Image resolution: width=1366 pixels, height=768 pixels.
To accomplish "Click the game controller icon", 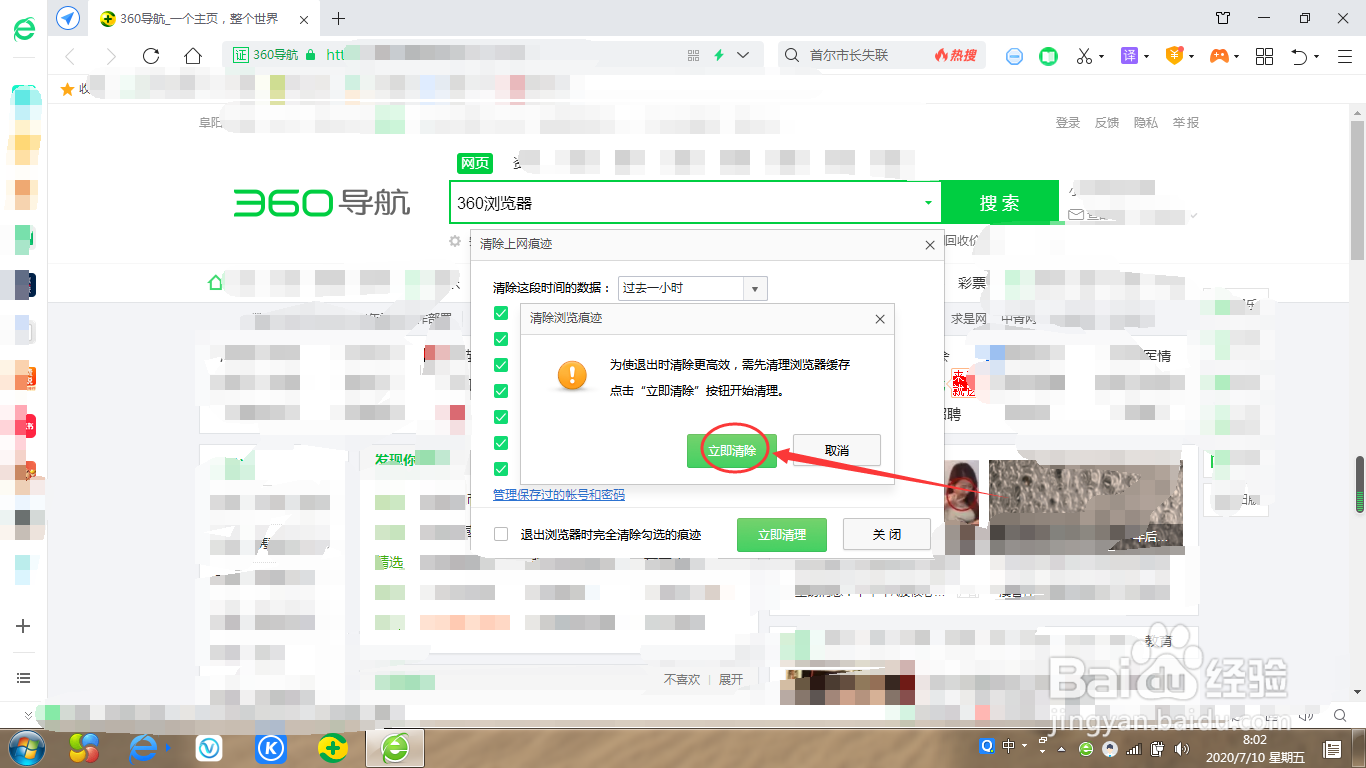I will click(x=1219, y=56).
